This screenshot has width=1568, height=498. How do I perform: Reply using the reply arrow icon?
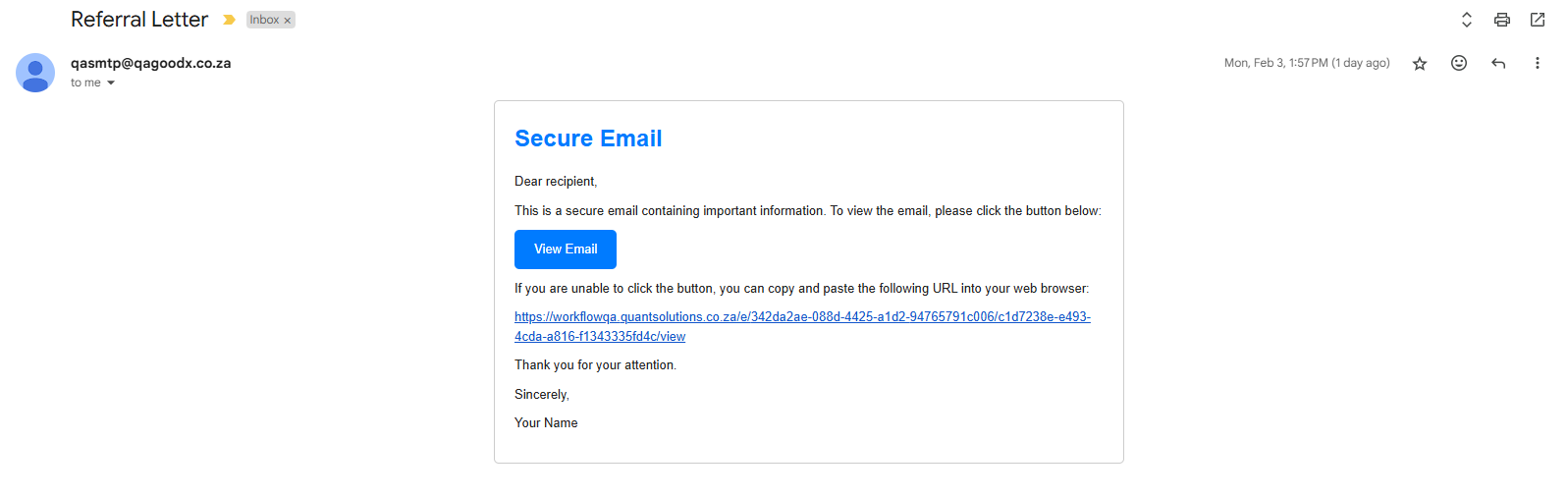point(1497,63)
